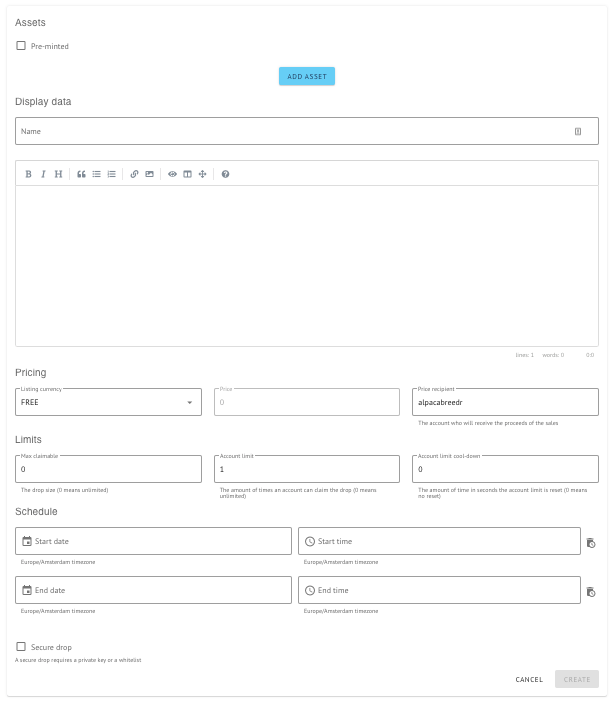Insert a link using chain icon
The height and width of the screenshot is (705, 614).
click(134, 174)
